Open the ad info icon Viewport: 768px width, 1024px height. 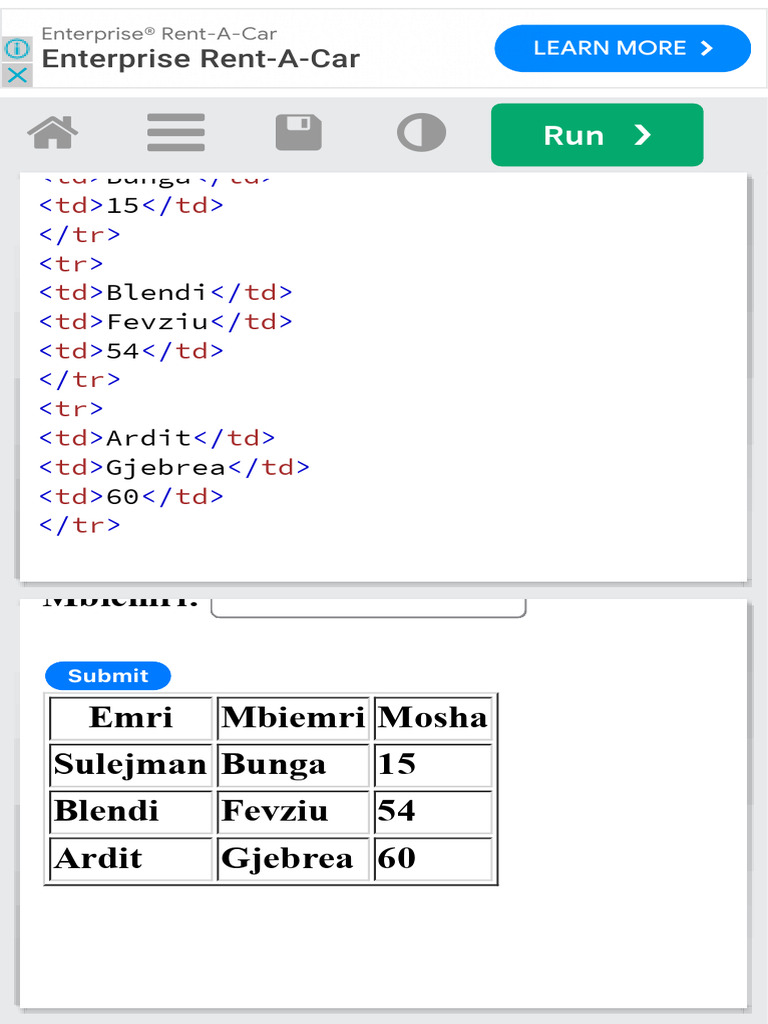(17, 48)
